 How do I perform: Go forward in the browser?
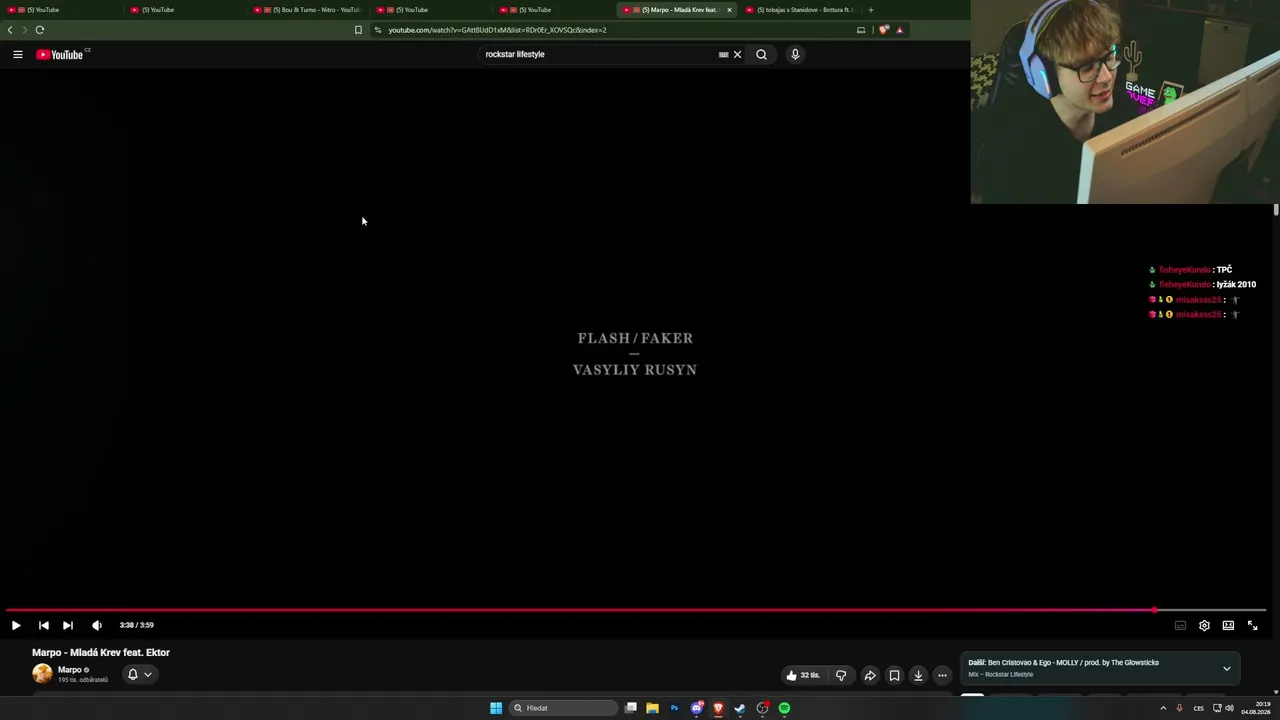click(x=25, y=30)
